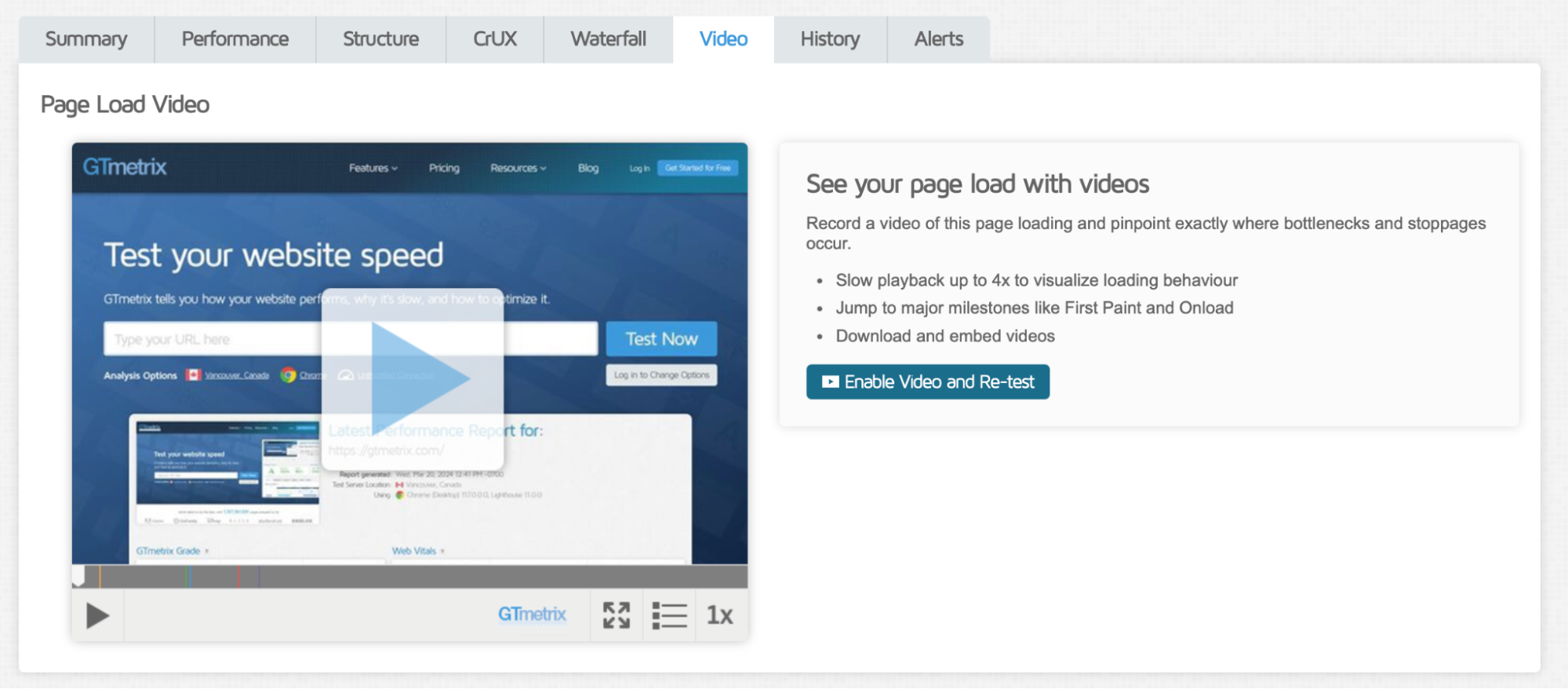Click the 'Page Load Video' heading

click(x=125, y=104)
